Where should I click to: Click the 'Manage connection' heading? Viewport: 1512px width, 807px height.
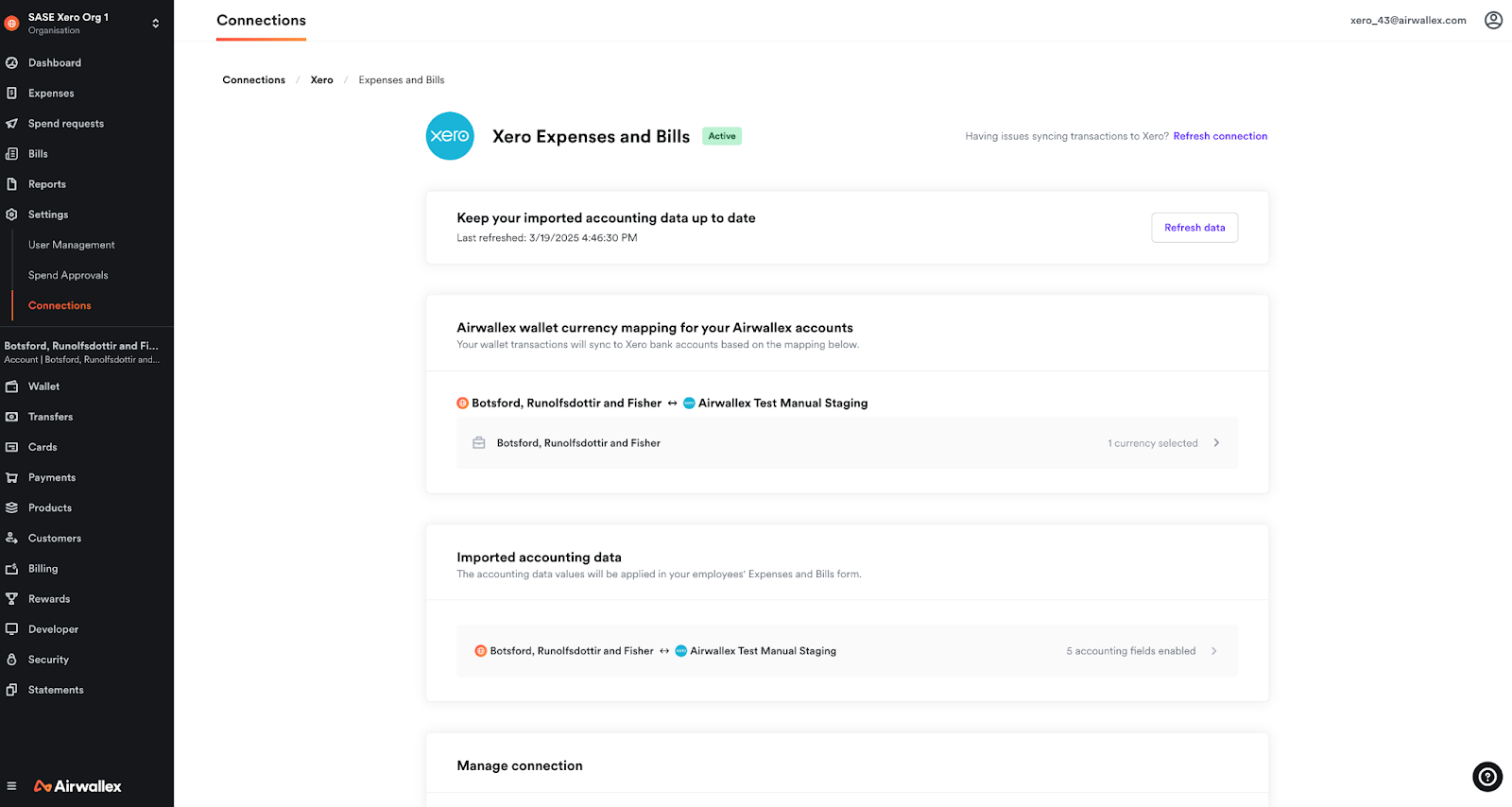520,765
